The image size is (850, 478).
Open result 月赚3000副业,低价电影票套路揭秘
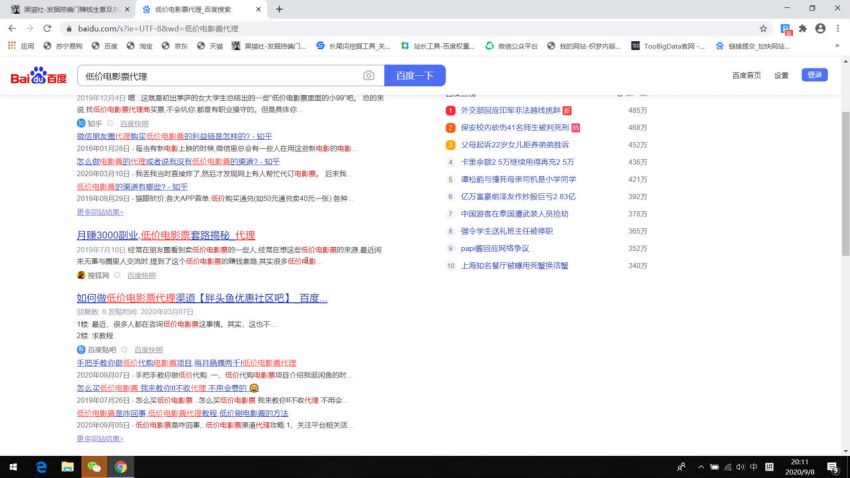click(x=165, y=235)
